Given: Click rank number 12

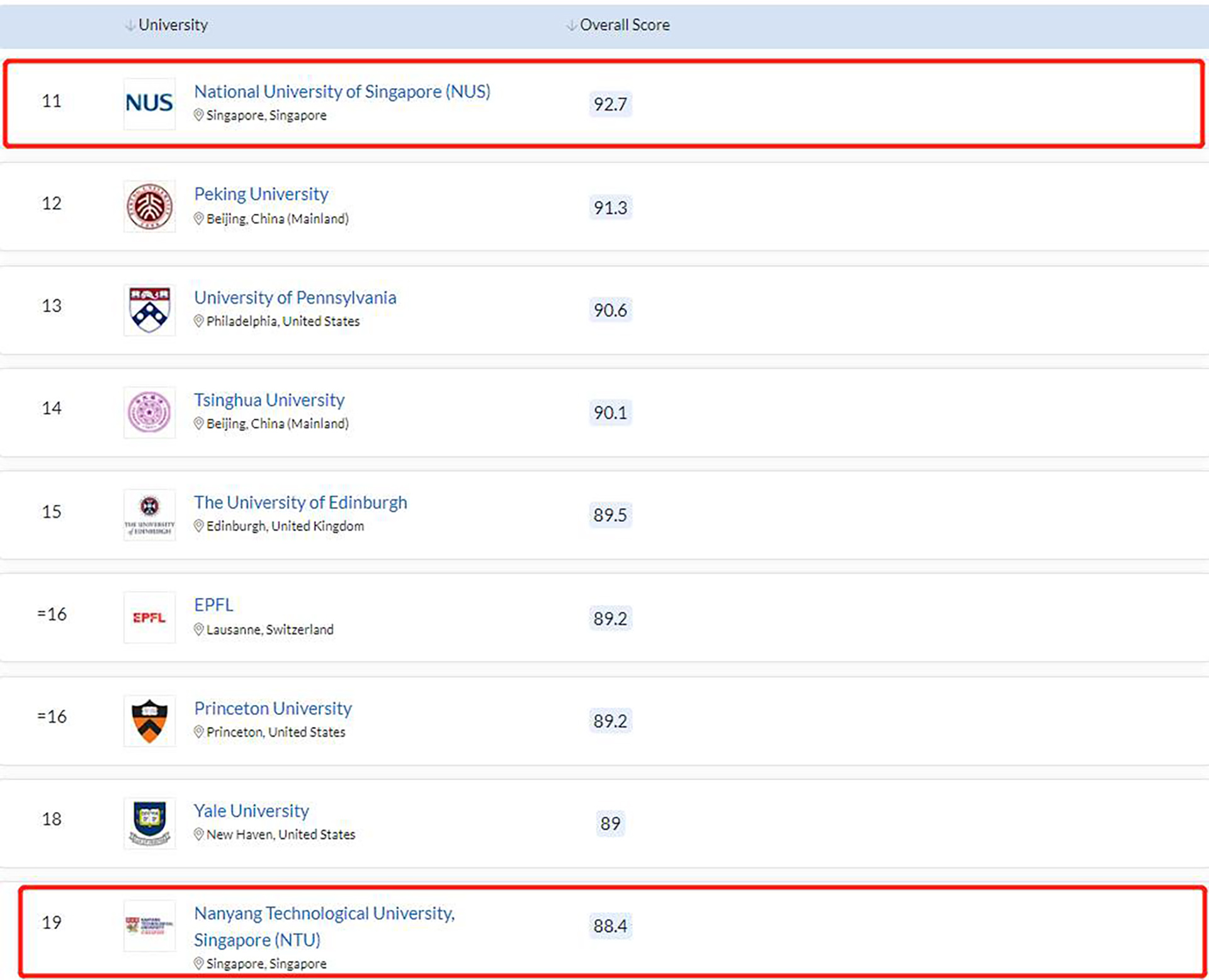Looking at the screenshot, I should click(x=52, y=204).
